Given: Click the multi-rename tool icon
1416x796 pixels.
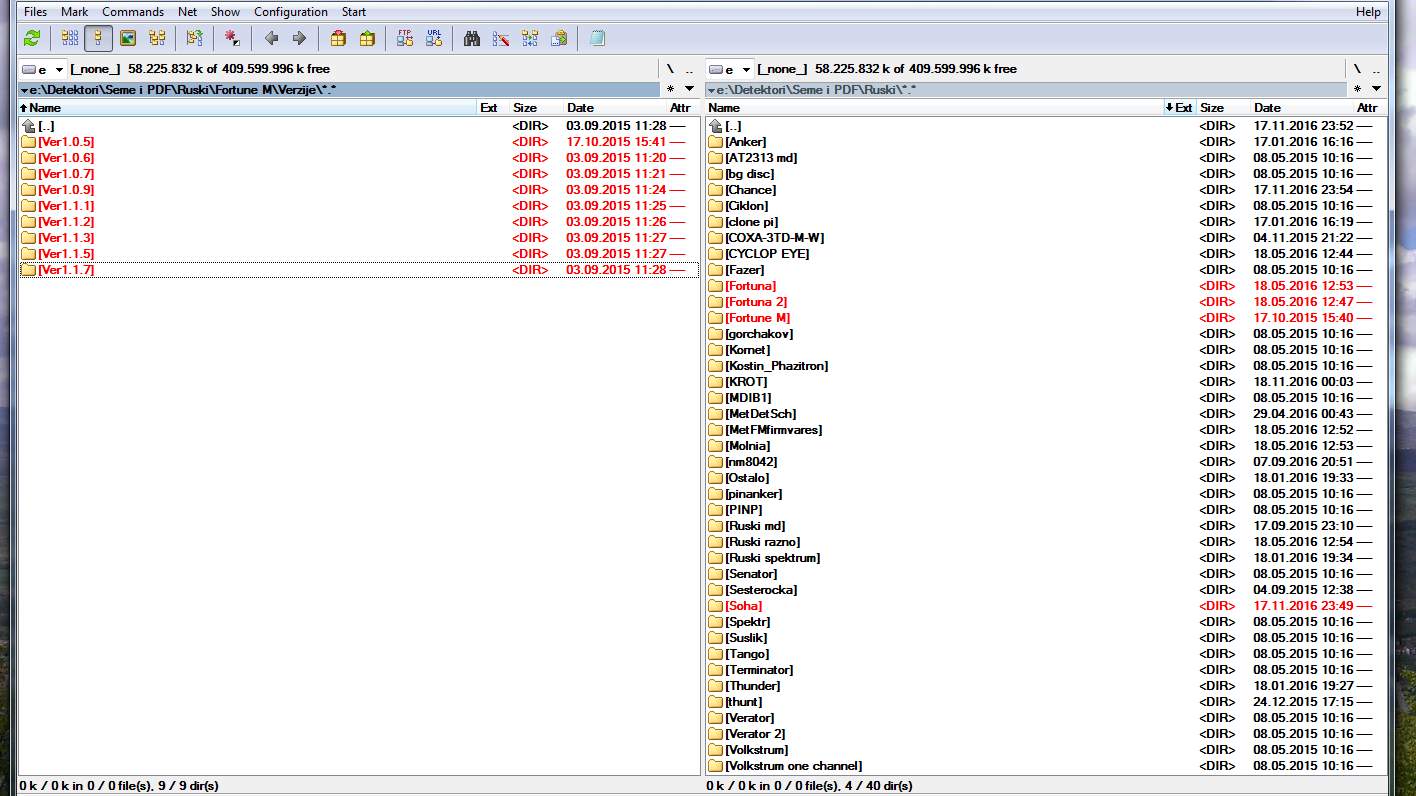Looking at the screenshot, I should pos(501,38).
